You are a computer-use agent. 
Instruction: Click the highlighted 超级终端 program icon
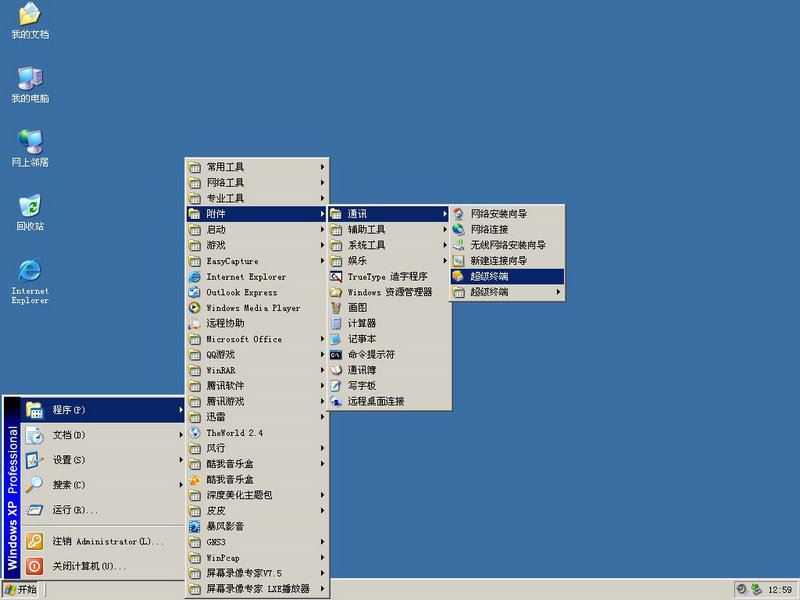coord(459,276)
